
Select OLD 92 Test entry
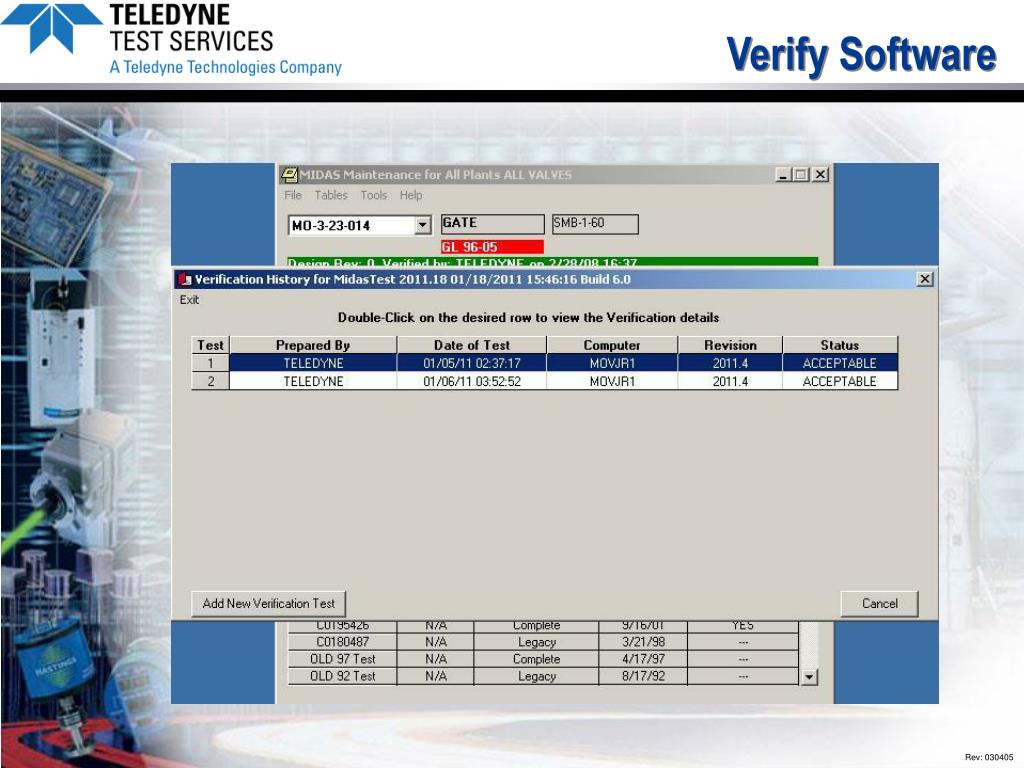pos(342,676)
